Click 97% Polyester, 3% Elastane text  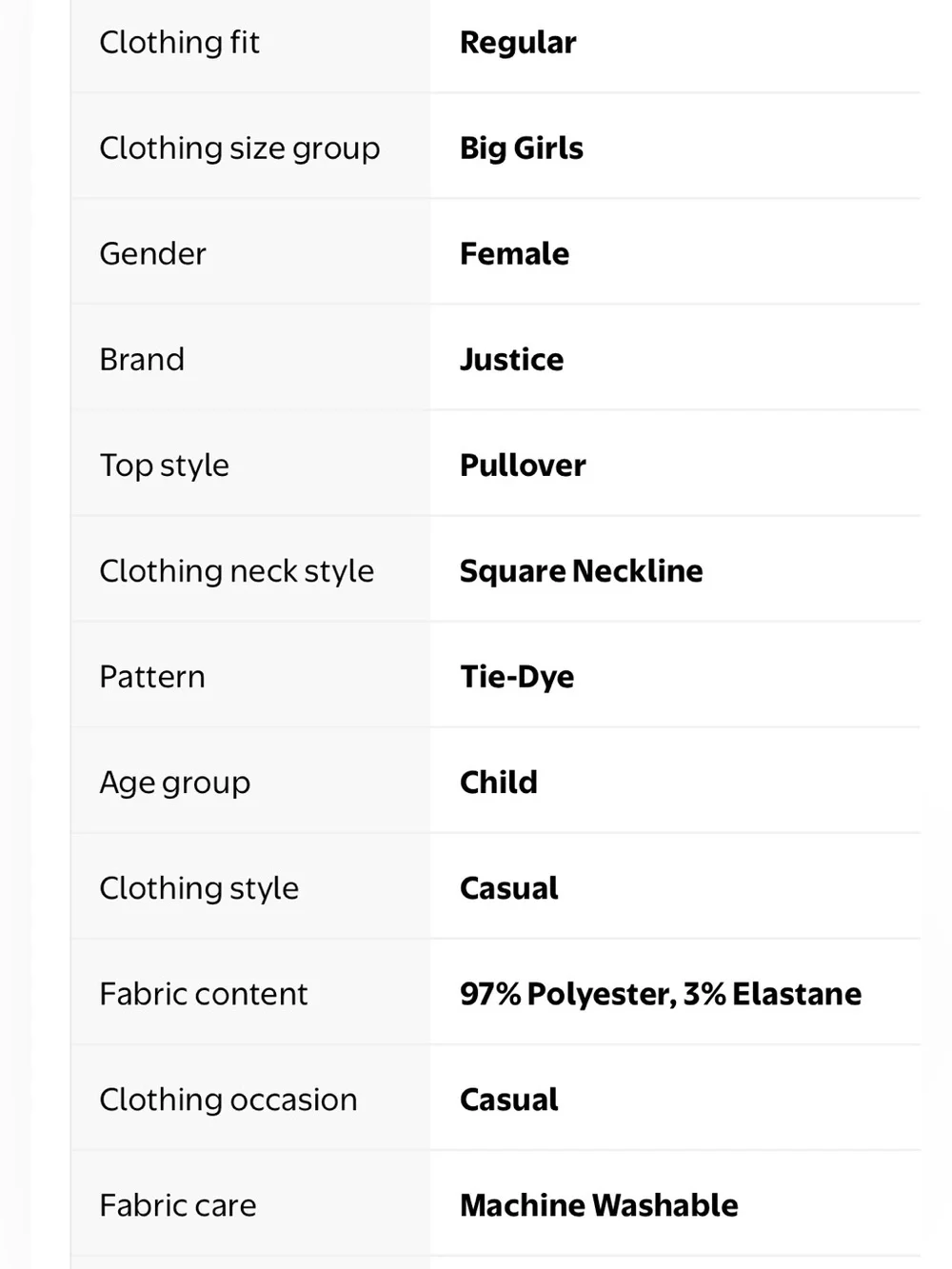(661, 994)
